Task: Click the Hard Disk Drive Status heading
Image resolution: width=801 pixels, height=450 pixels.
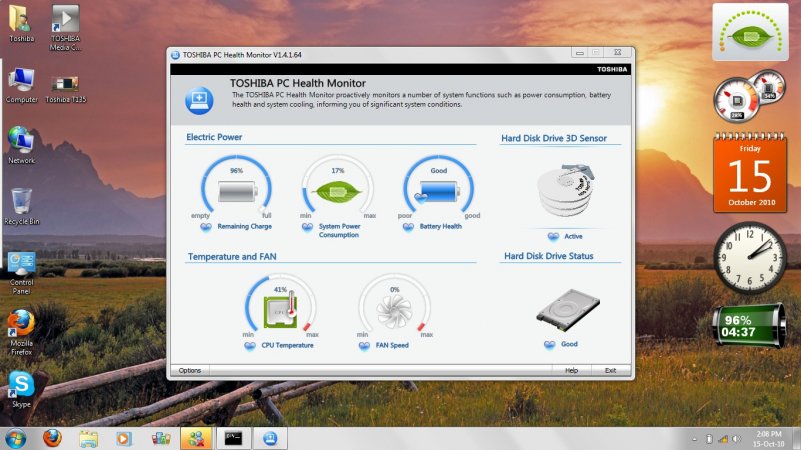Action: (x=549, y=256)
